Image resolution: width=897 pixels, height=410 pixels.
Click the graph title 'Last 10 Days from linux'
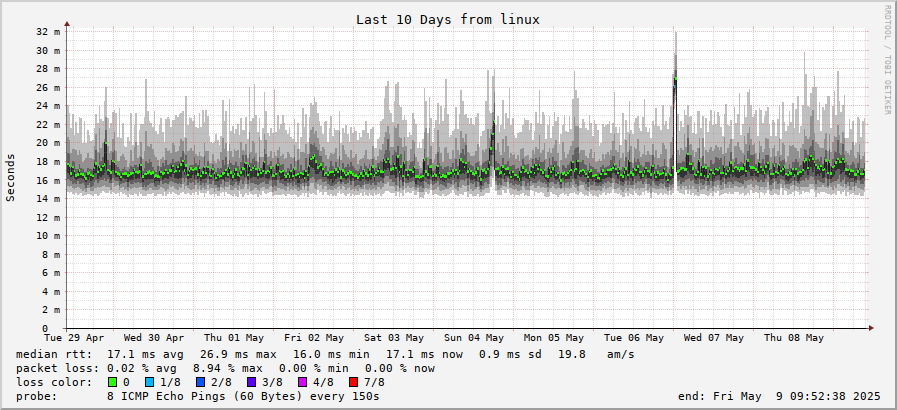[x=448, y=19]
